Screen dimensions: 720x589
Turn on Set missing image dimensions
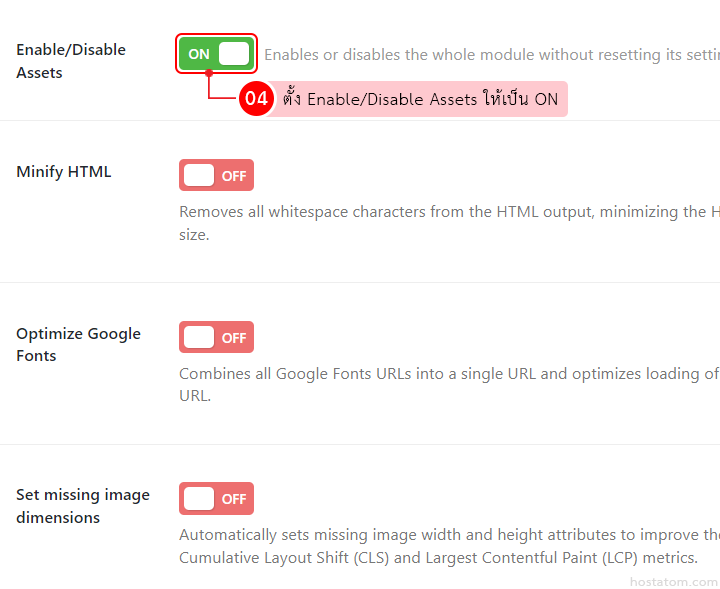click(x=216, y=498)
